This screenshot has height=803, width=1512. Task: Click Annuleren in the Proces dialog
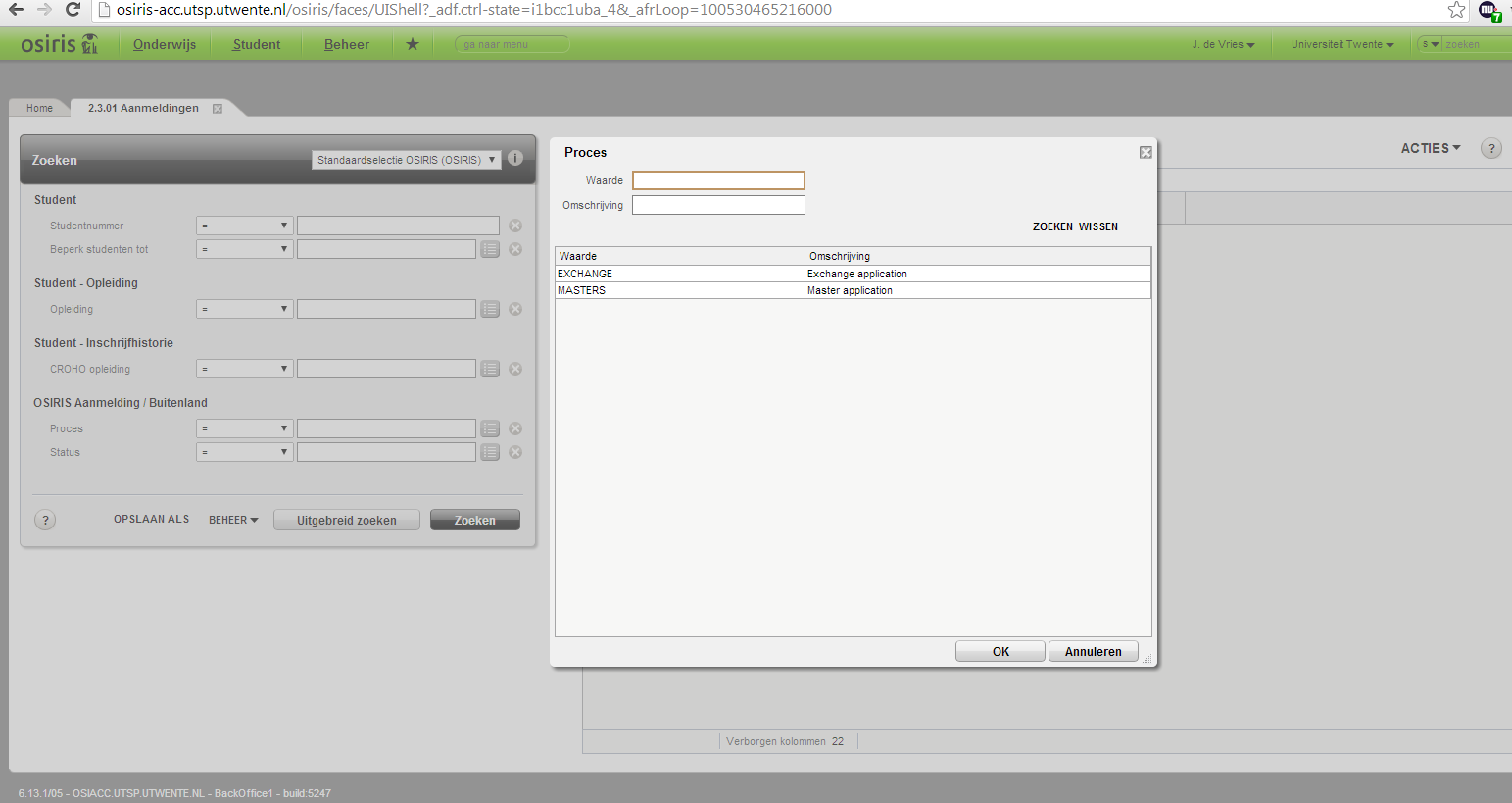(x=1094, y=651)
